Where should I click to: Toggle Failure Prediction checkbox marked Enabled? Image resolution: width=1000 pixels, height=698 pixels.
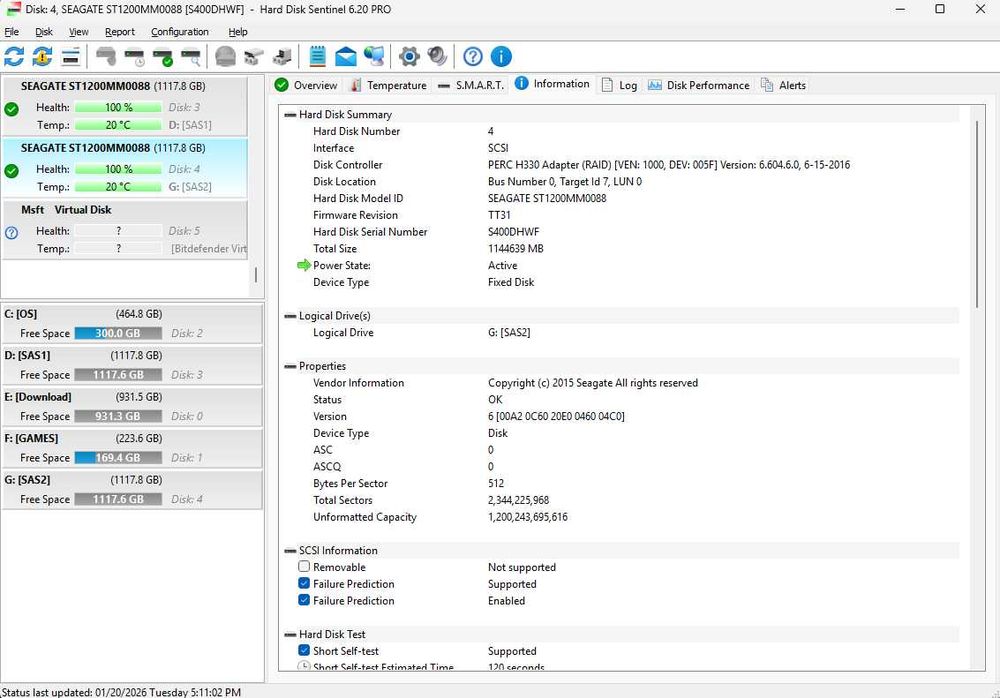(x=304, y=600)
